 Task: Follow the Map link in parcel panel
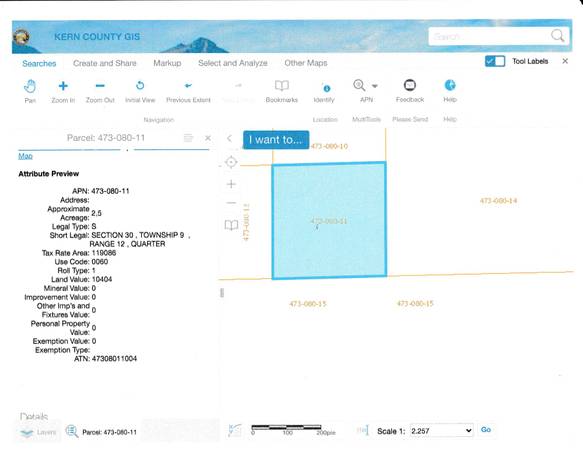[25, 156]
